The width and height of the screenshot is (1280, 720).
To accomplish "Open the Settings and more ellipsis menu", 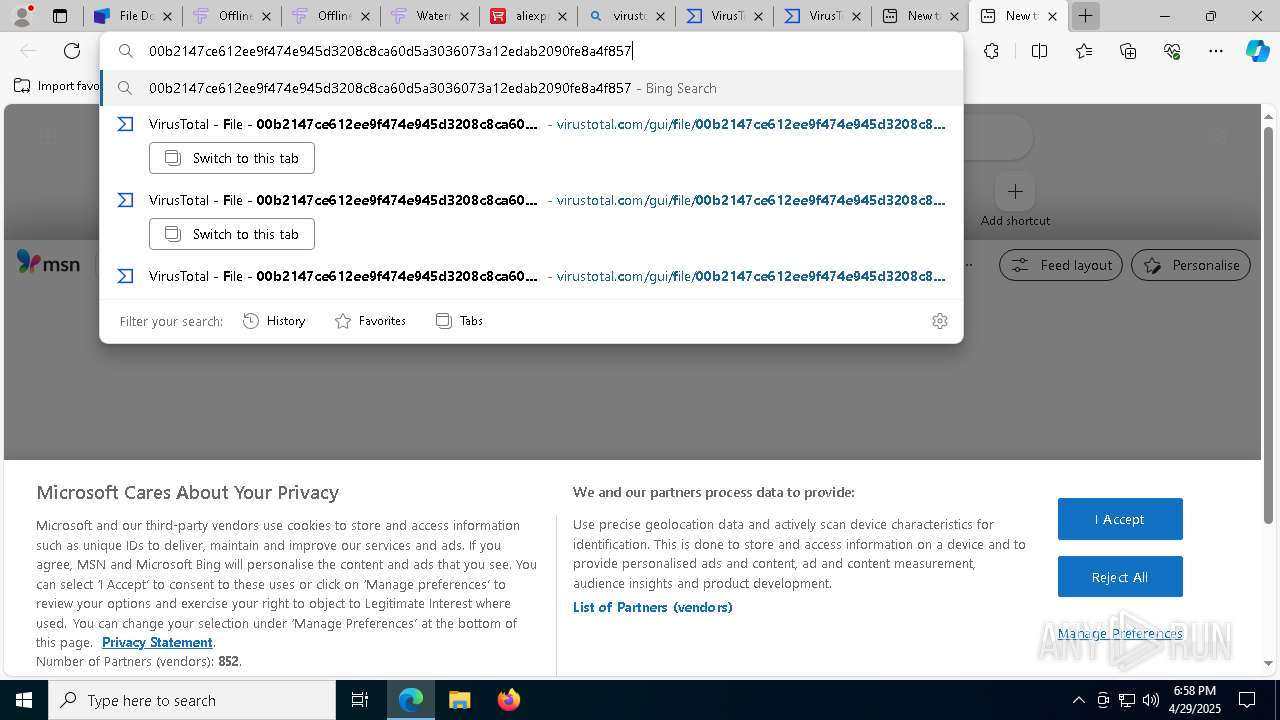I will pos(1216,51).
